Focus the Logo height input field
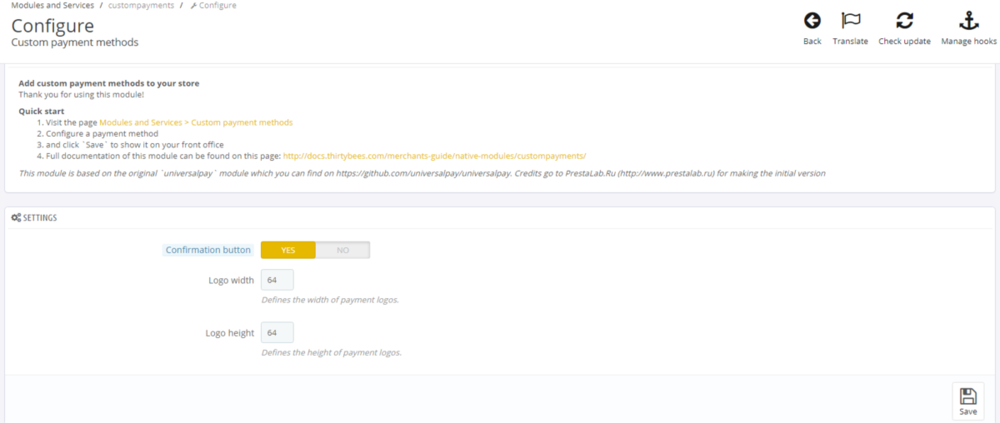This screenshot has width=1000, height=423. pyautogui.click(x=277, y=333)
